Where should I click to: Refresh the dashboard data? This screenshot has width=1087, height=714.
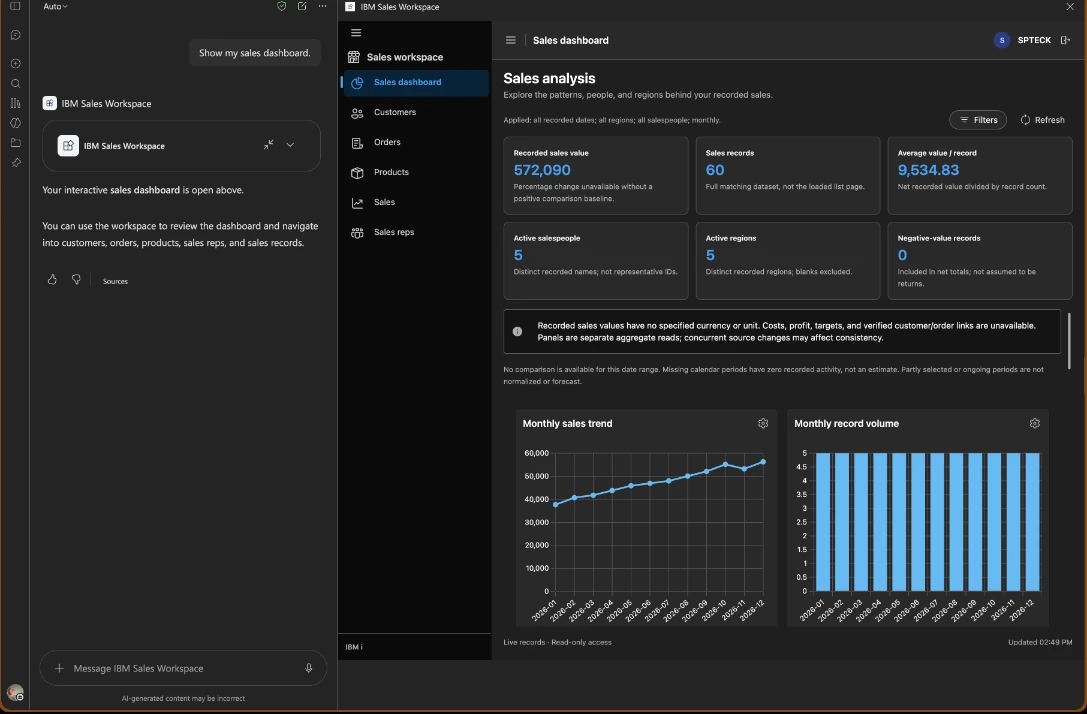click(1042, 120)
